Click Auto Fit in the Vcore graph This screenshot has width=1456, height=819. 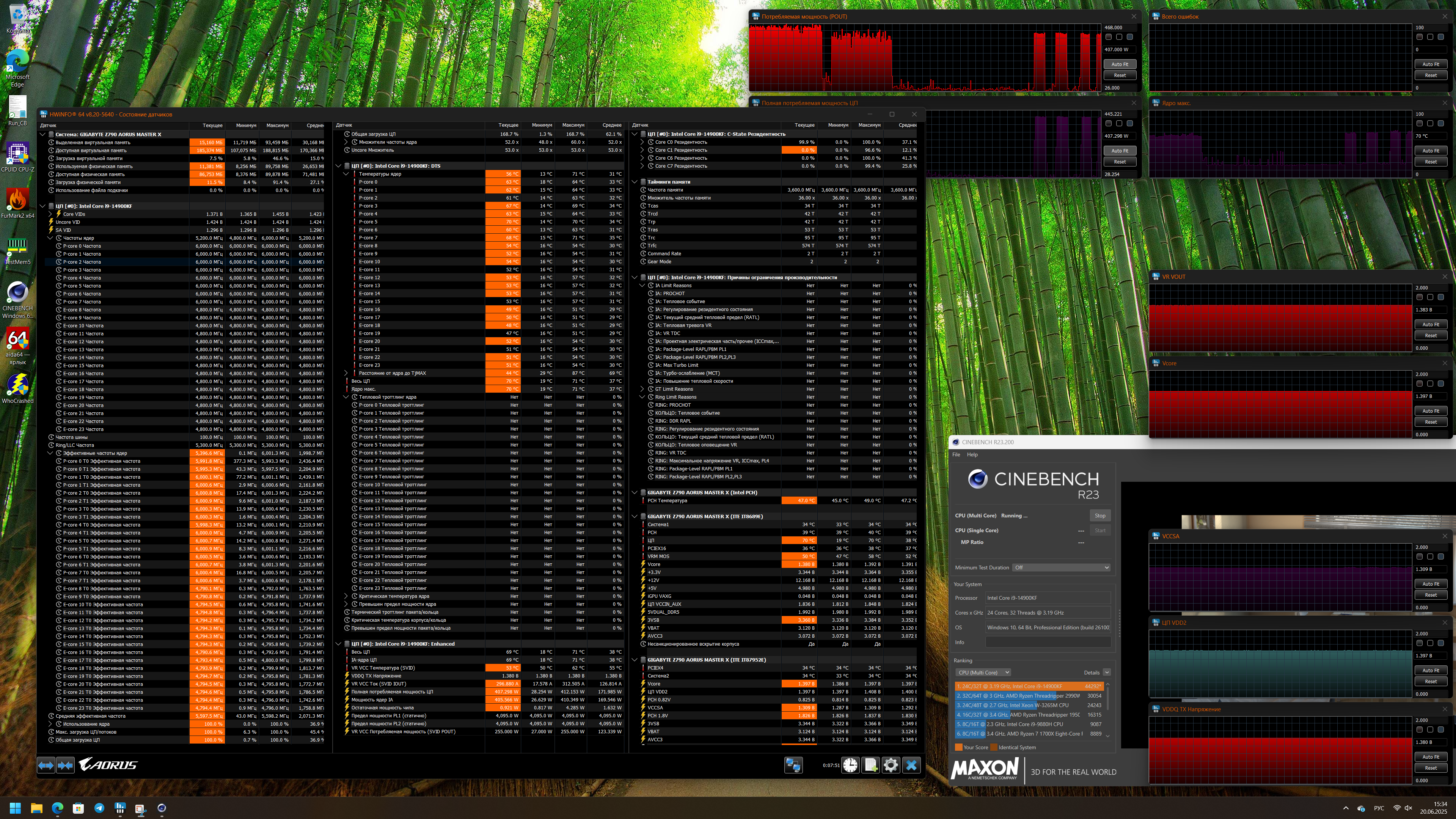(1431, 411)
